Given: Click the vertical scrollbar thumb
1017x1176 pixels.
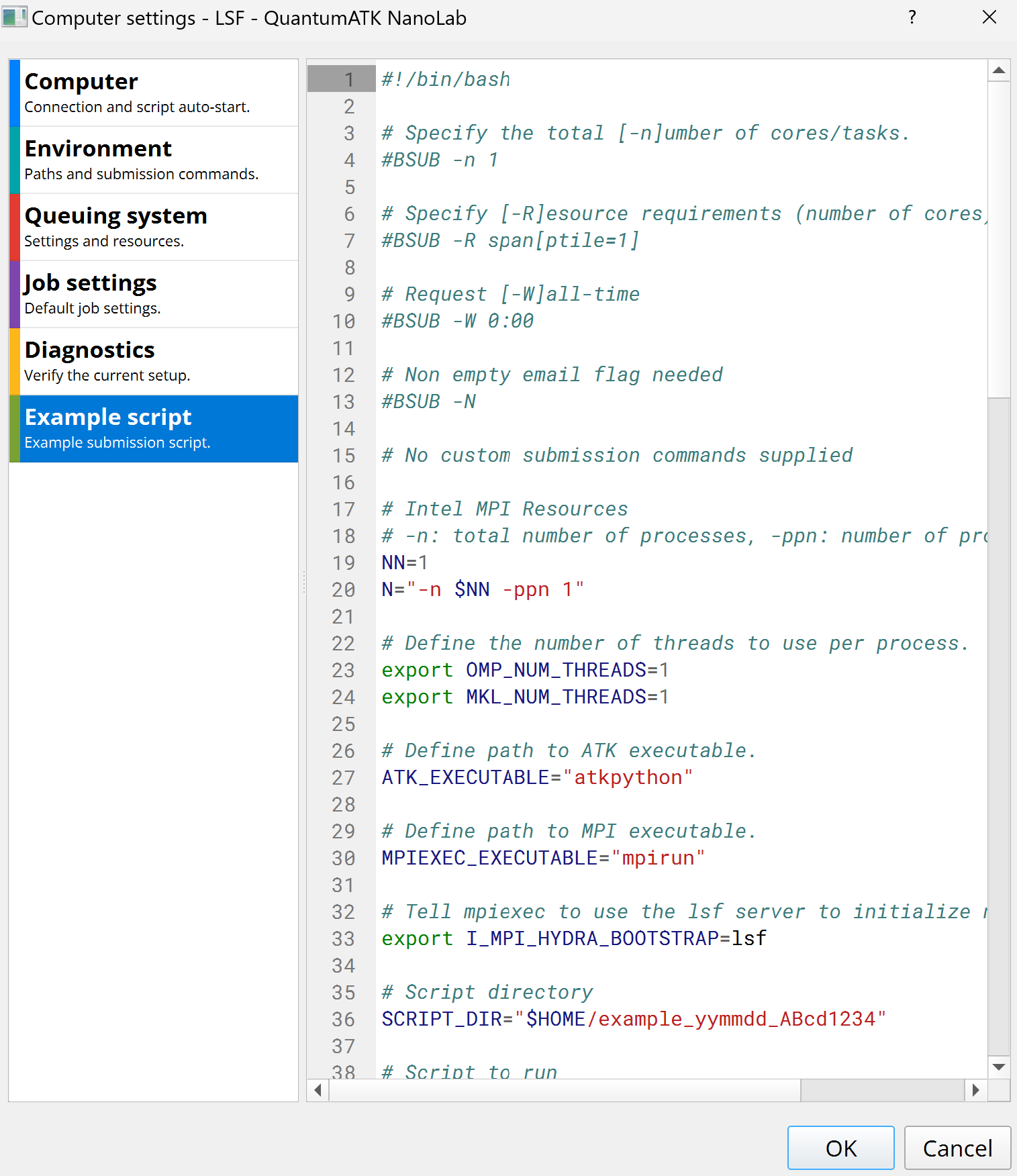Looking at the screenshot, I should click(999, 239).
